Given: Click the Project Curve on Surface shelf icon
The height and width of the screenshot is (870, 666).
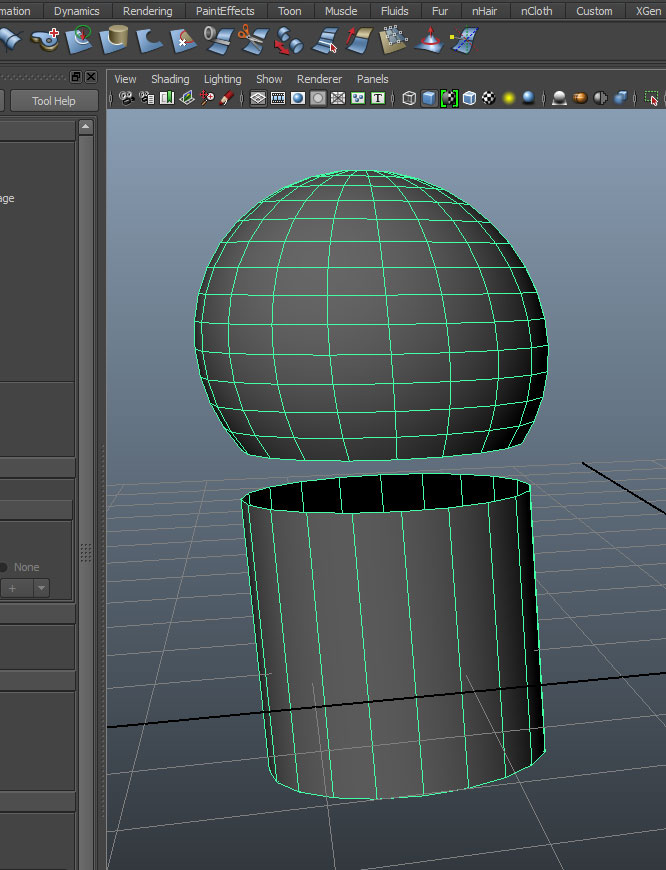Looking at the screenshot, I should coord(80,40).
